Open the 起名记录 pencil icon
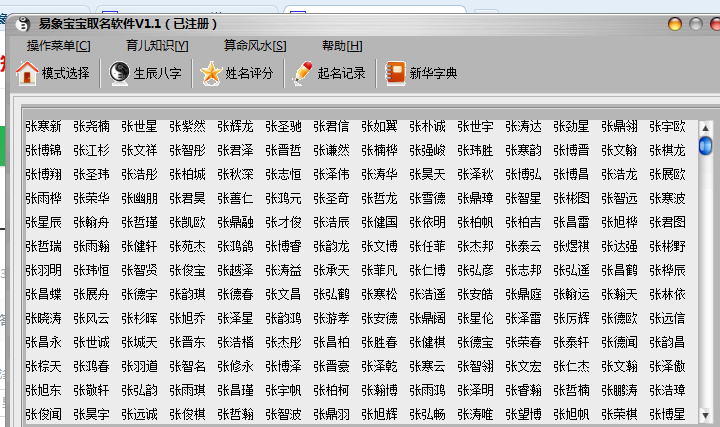The width and height of the screenshot is (720, 427). (303, 73)
